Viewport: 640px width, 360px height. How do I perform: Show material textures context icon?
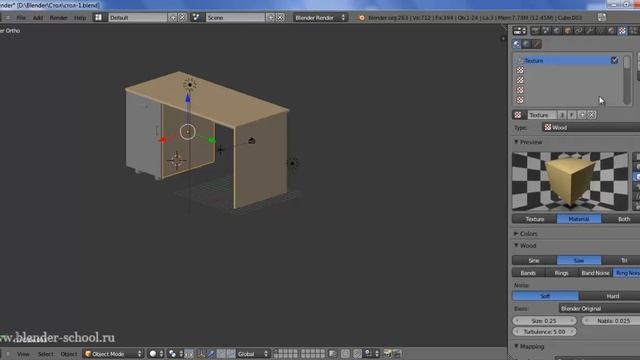[x=517, y=44]
